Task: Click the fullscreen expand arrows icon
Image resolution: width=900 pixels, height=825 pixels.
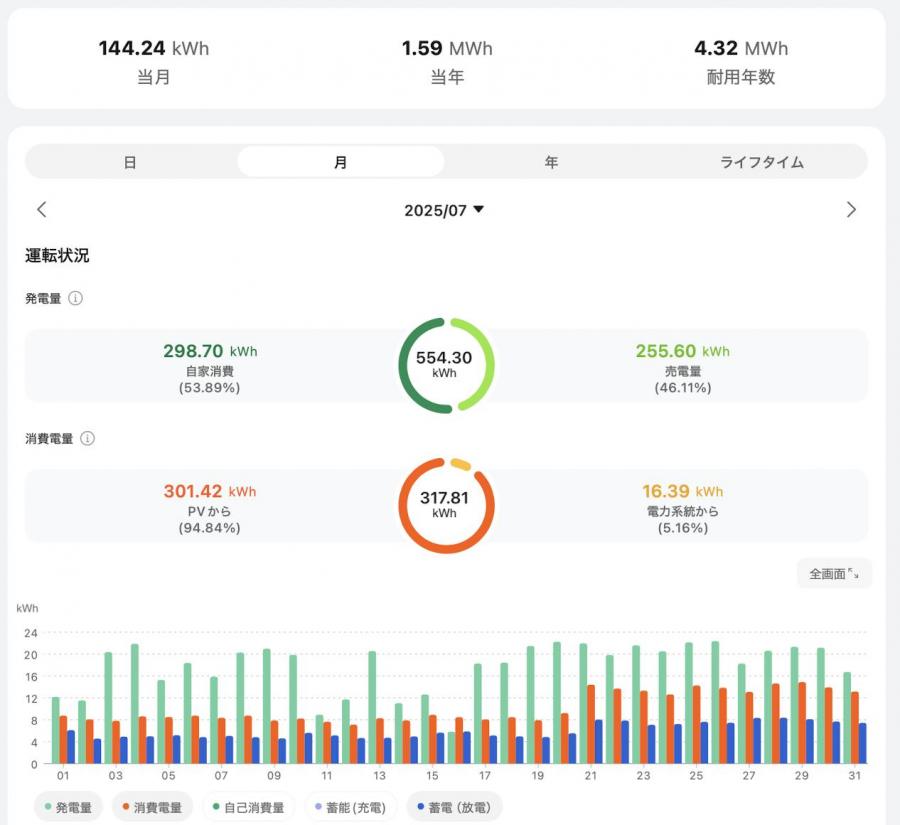Action: tap(854, 574)
